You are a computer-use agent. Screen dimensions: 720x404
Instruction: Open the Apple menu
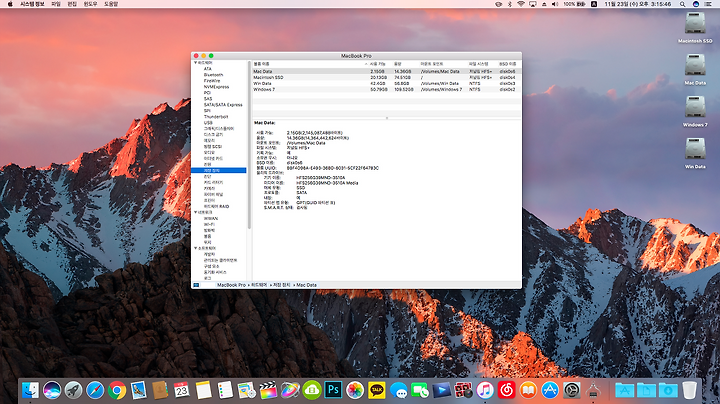pos(10,4)
